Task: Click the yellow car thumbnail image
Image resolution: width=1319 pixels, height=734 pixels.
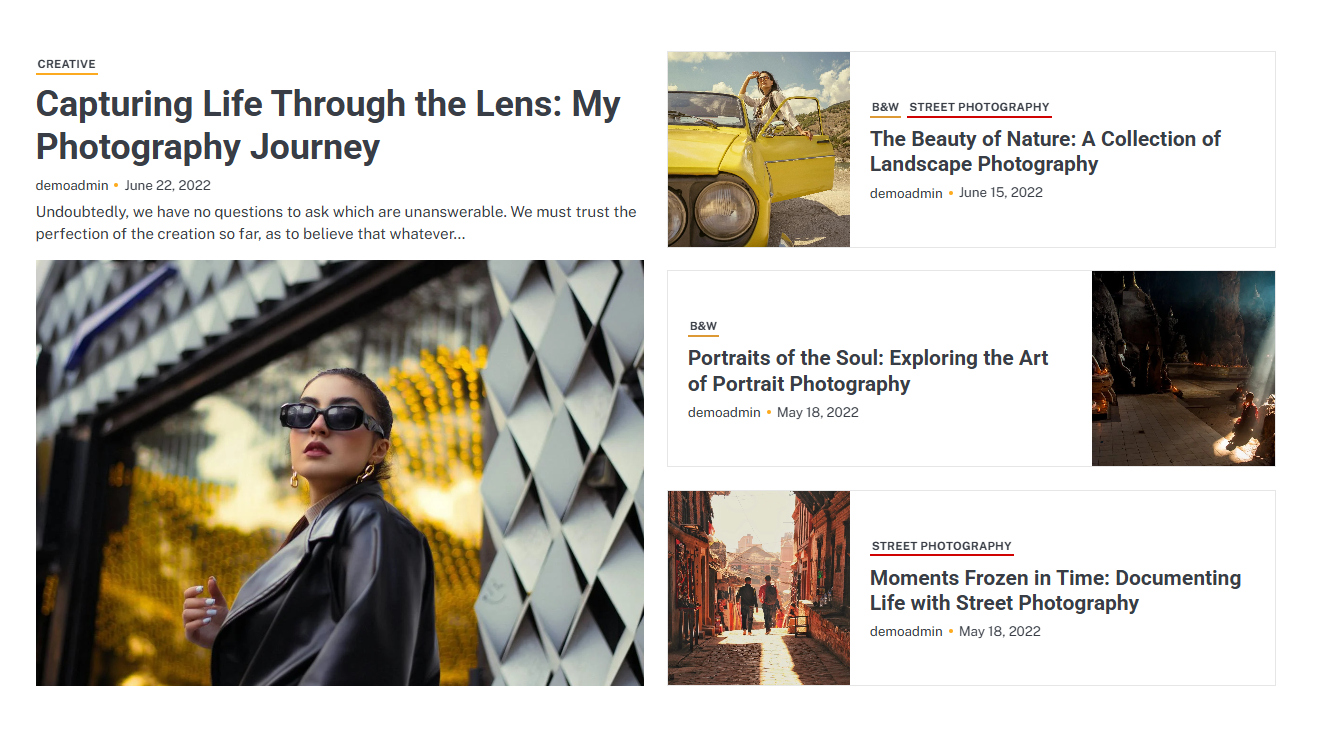Action: pyautogui.click(x=758, y=149)
